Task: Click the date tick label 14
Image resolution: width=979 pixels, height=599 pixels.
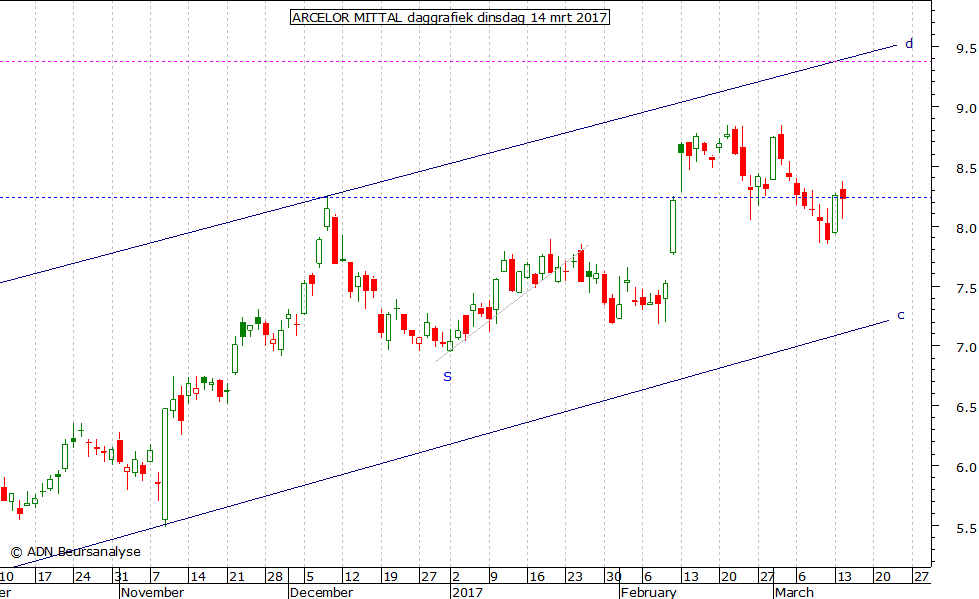Action: pos(198,577)
